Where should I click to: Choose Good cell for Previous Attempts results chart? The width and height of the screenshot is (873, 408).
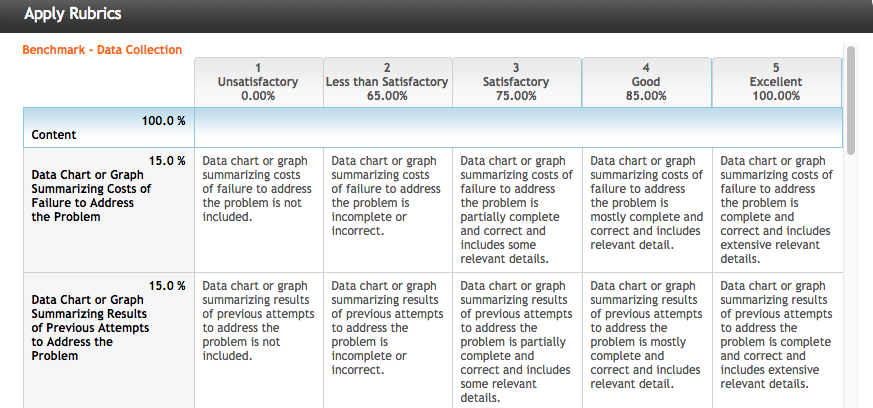pos(646,340)
